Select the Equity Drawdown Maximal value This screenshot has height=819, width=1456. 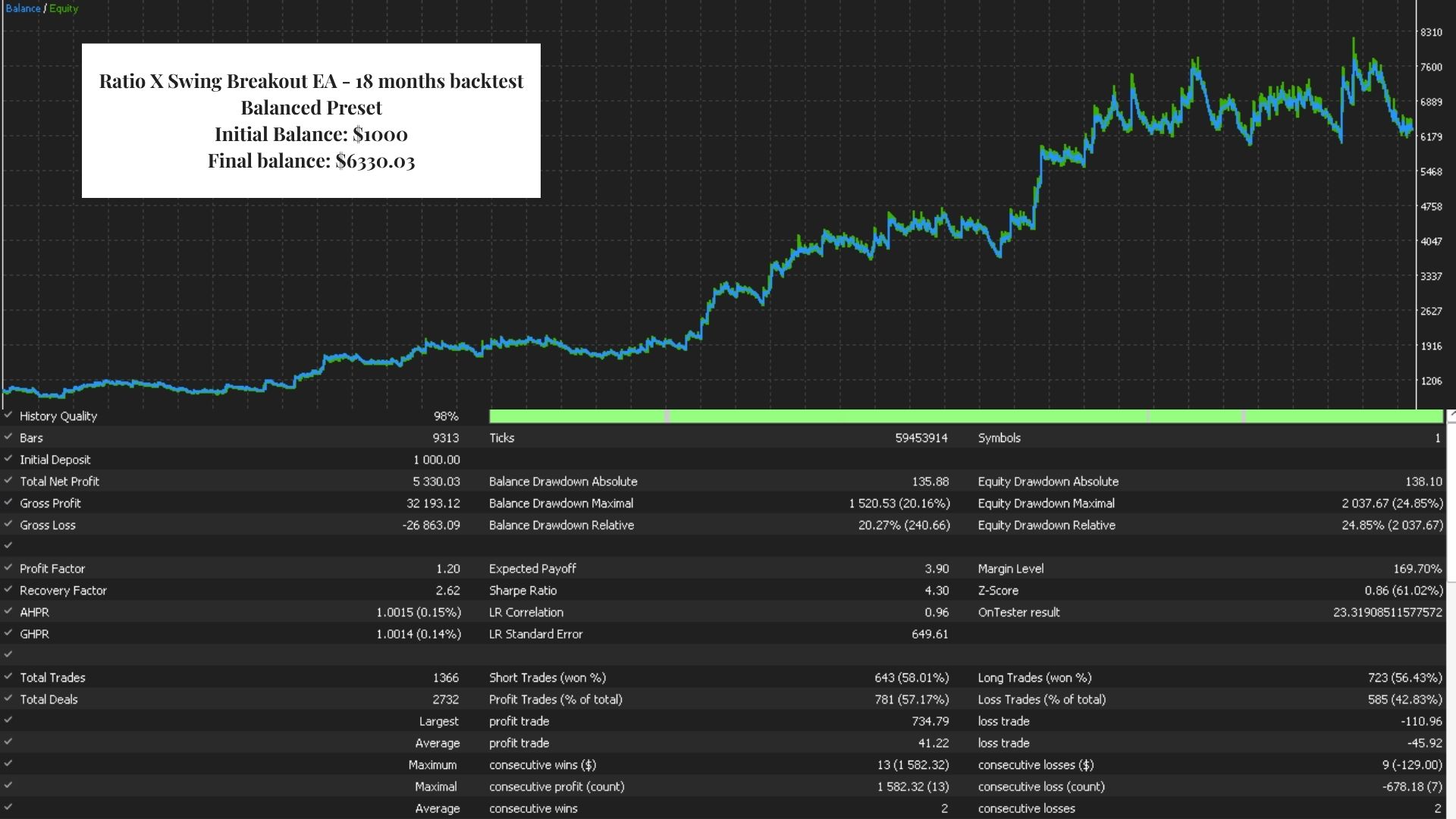(1392, 503)
